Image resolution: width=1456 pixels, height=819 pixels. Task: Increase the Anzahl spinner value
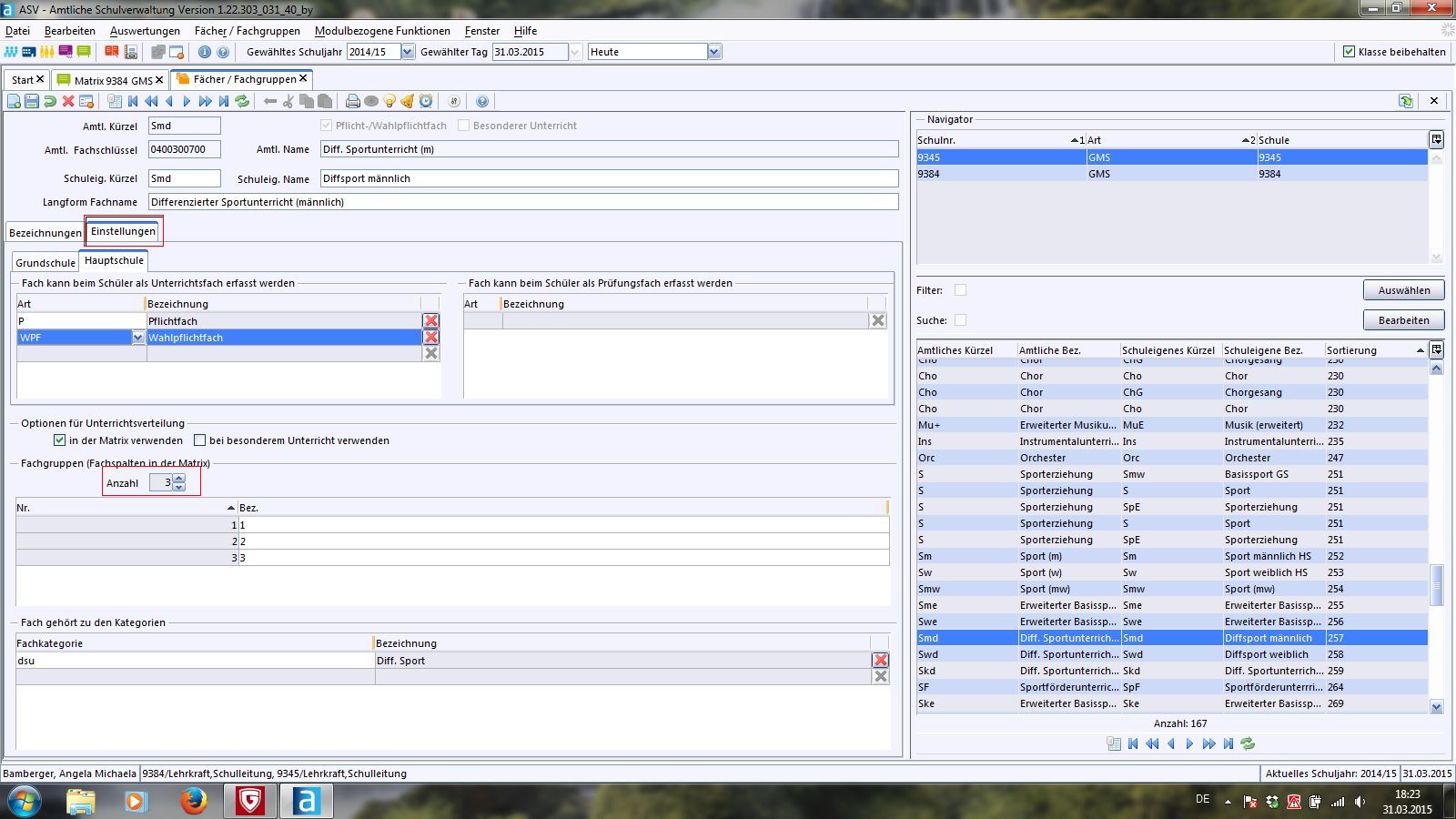179,478
